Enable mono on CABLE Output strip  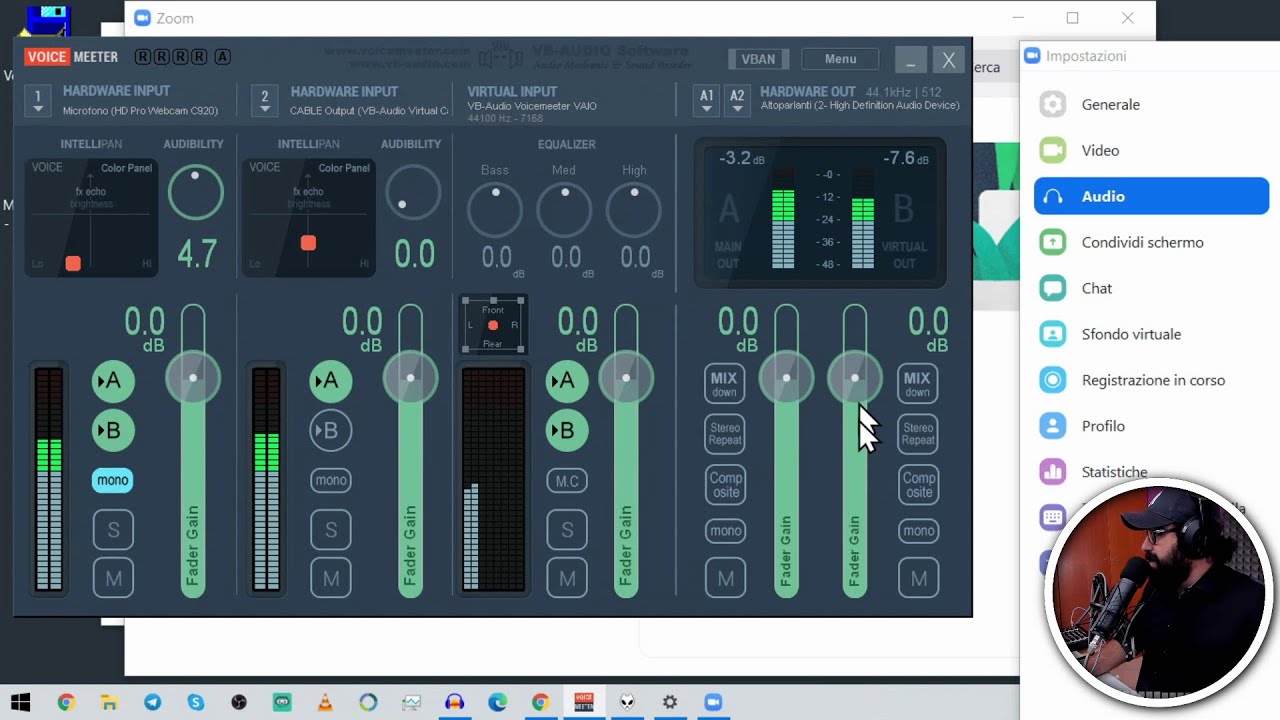(330, 480)
